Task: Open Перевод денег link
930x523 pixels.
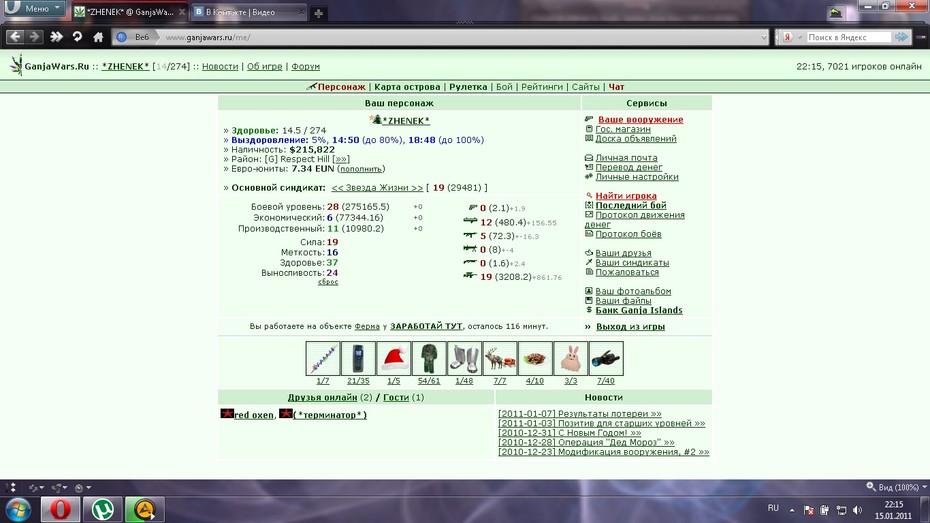Action: tap(629, 167)
